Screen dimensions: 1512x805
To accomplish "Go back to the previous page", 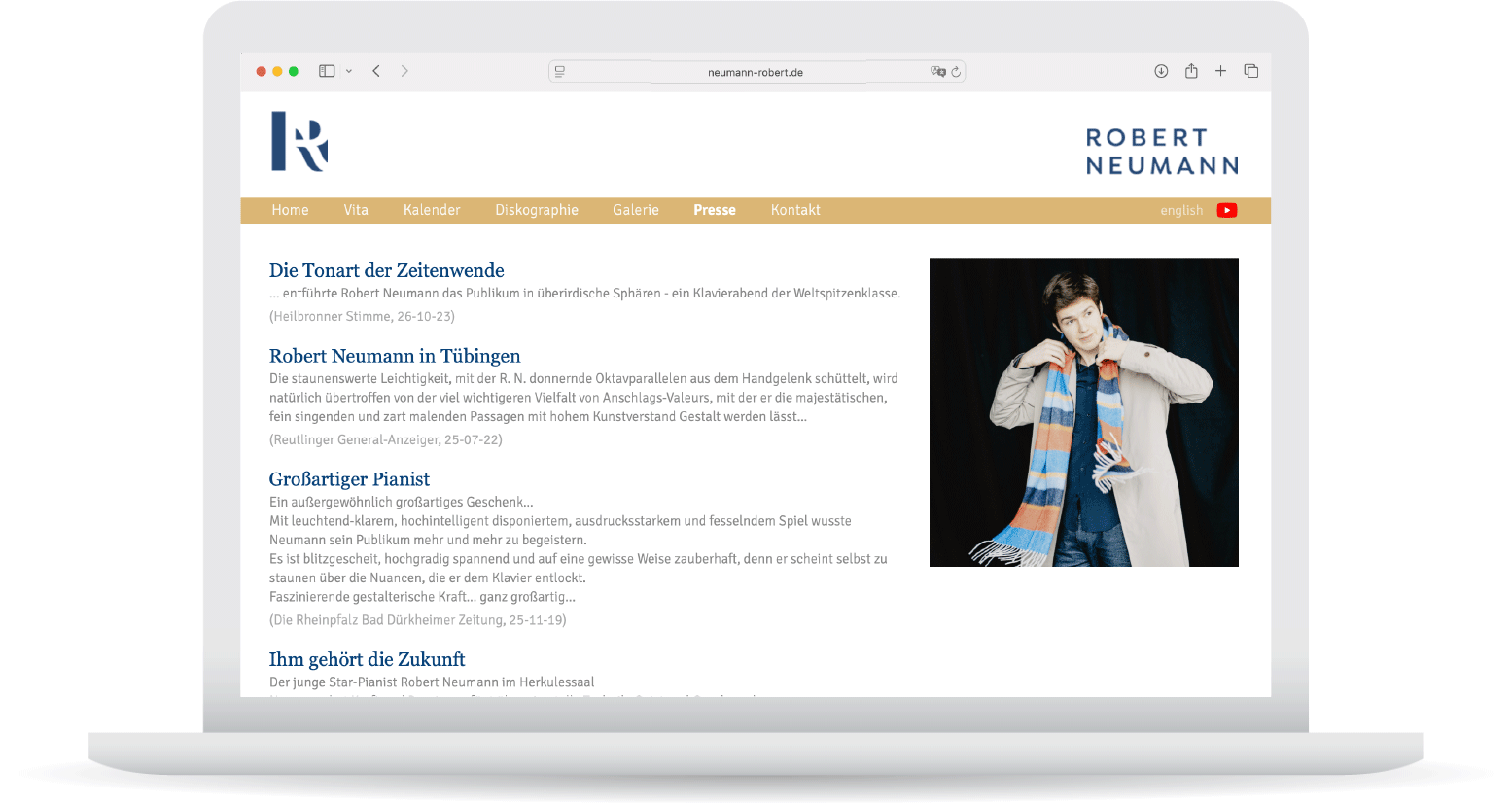I will (x=376, y=71).
